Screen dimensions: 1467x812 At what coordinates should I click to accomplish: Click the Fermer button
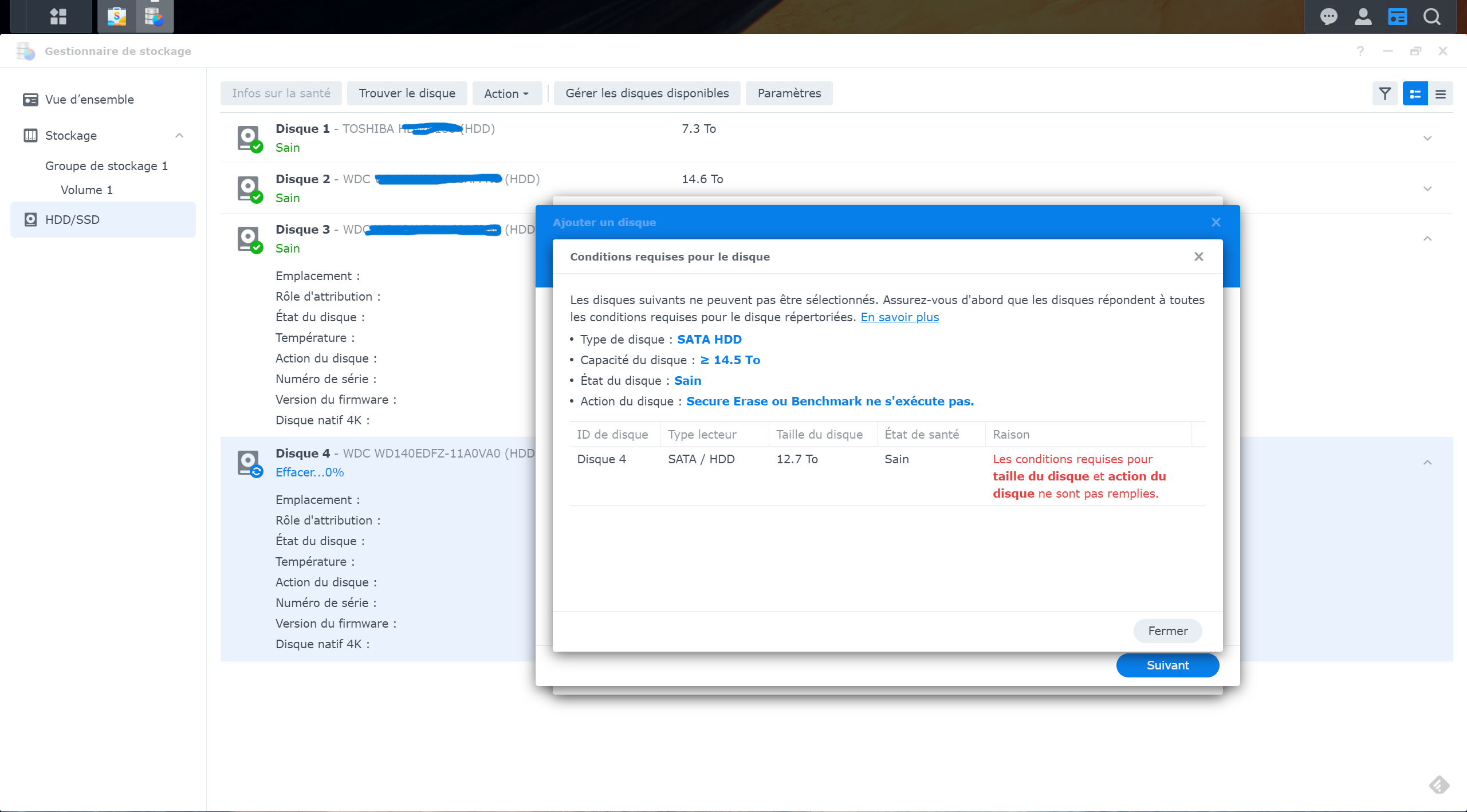point(1167,630)
